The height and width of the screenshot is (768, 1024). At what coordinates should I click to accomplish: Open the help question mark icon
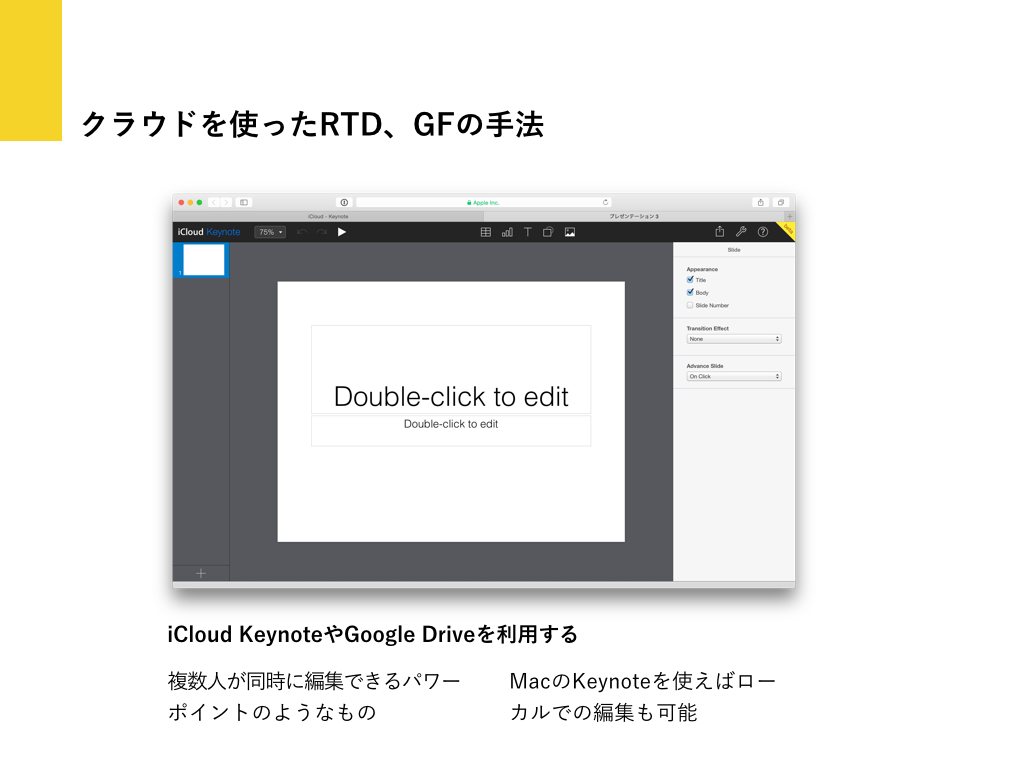pos(763,232)
